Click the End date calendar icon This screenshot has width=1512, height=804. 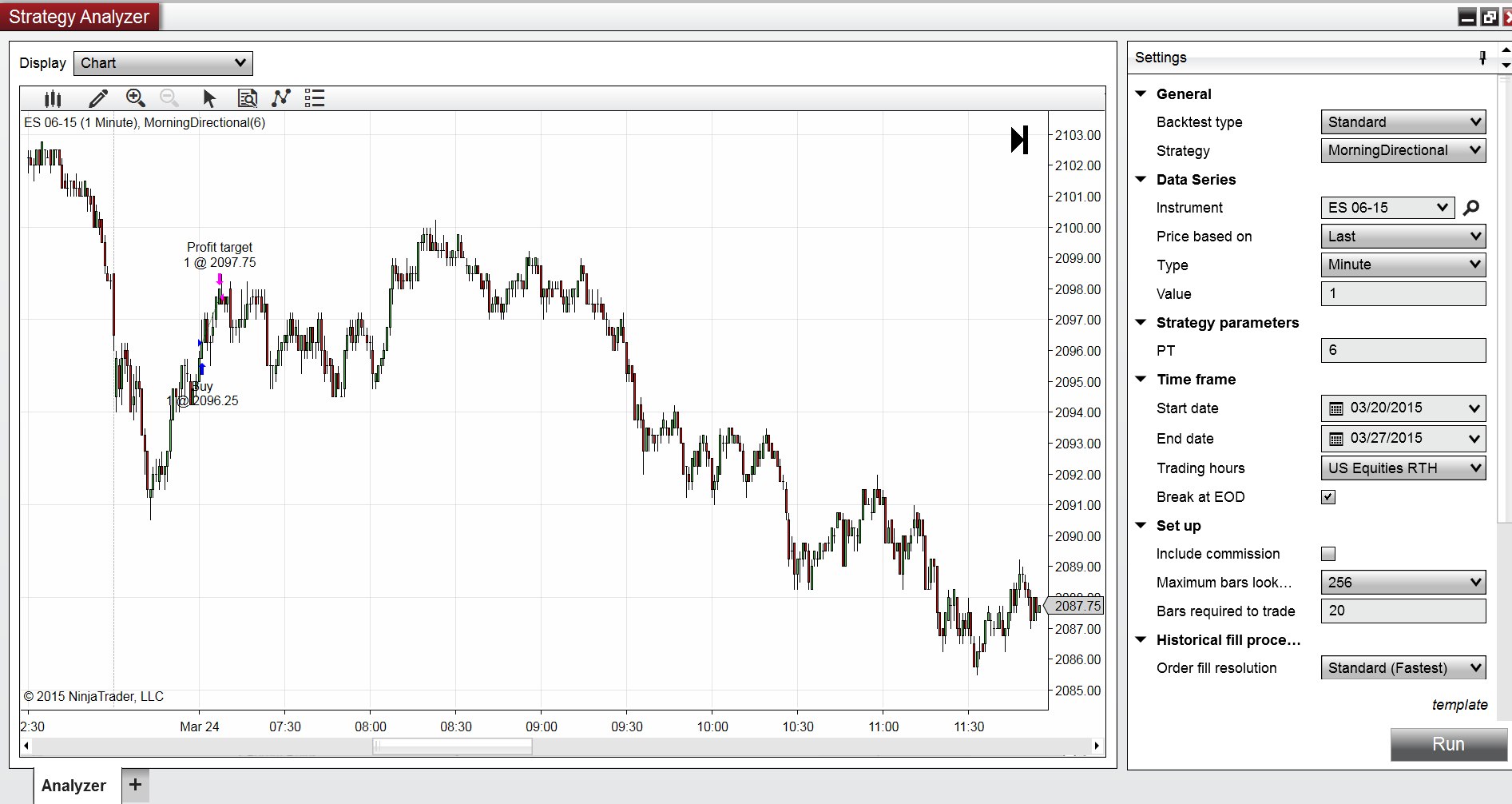1335,439
